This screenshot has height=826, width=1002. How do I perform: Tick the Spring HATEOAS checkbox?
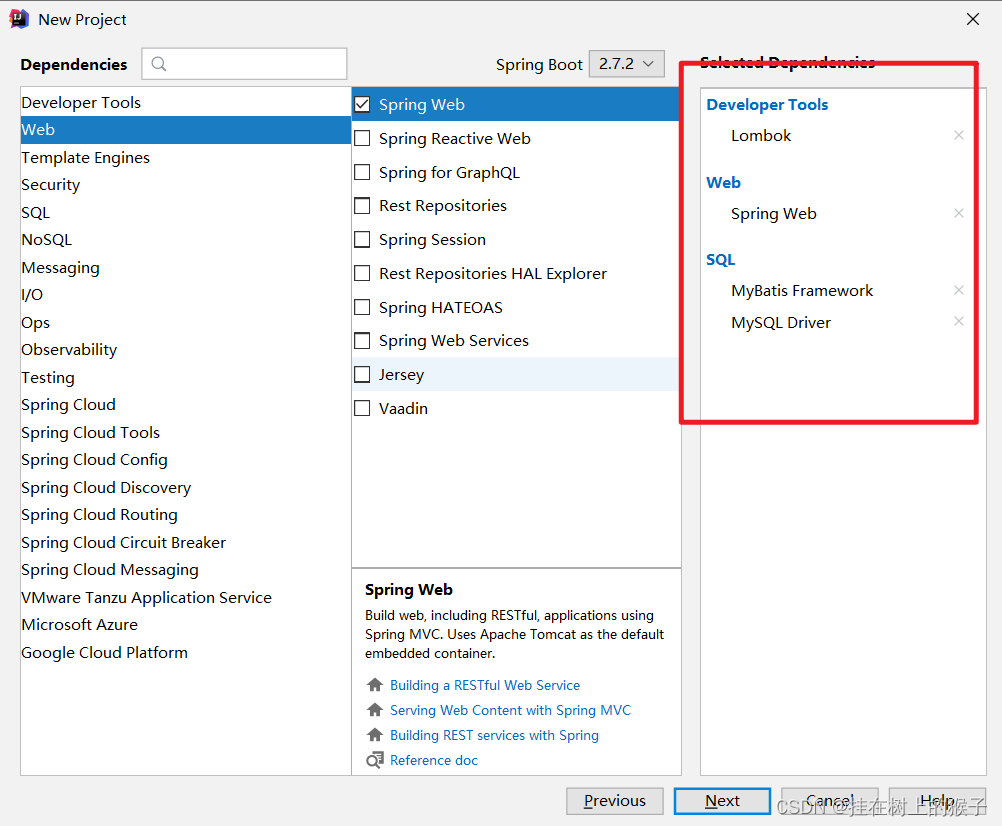pos(362,307)
